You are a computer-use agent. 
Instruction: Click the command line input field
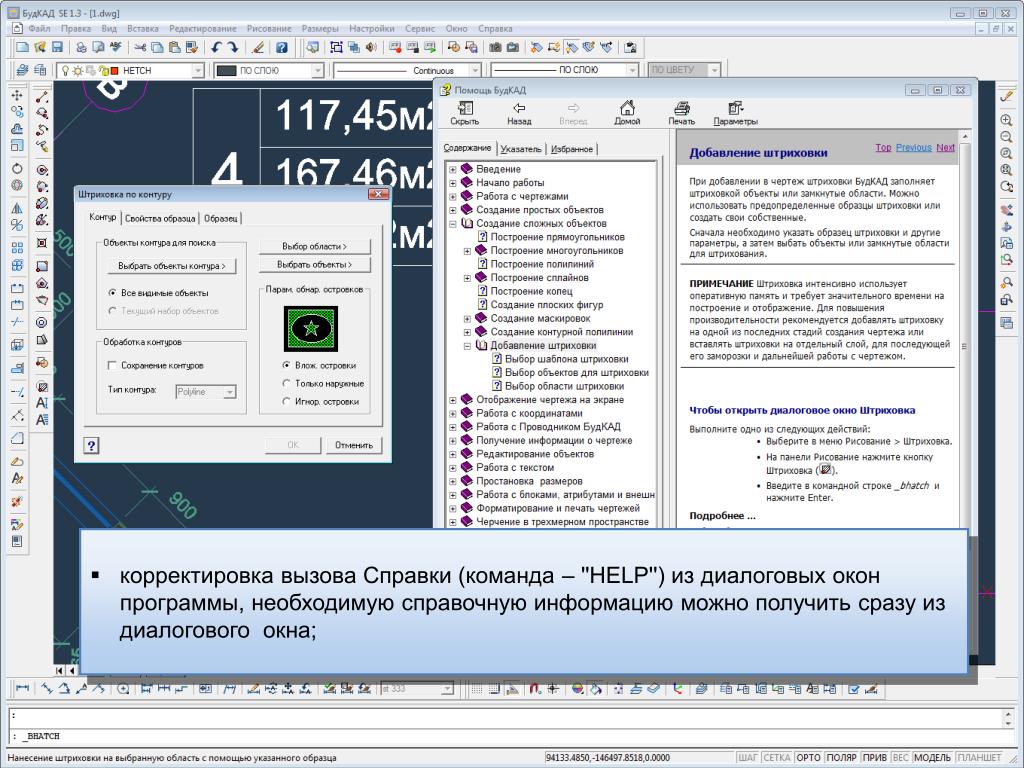507,736
